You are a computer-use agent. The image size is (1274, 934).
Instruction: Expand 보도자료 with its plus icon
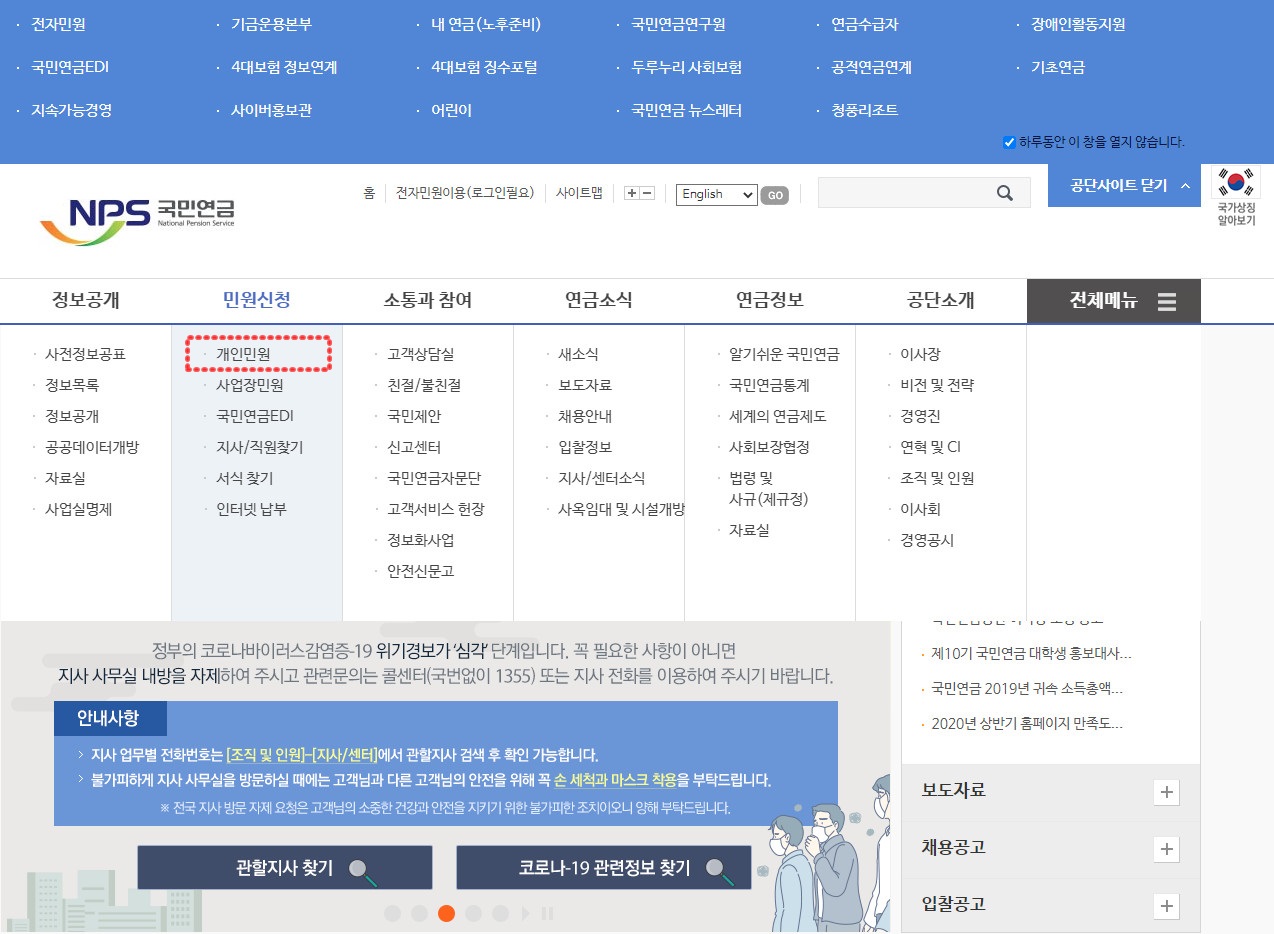[1166, 793]
